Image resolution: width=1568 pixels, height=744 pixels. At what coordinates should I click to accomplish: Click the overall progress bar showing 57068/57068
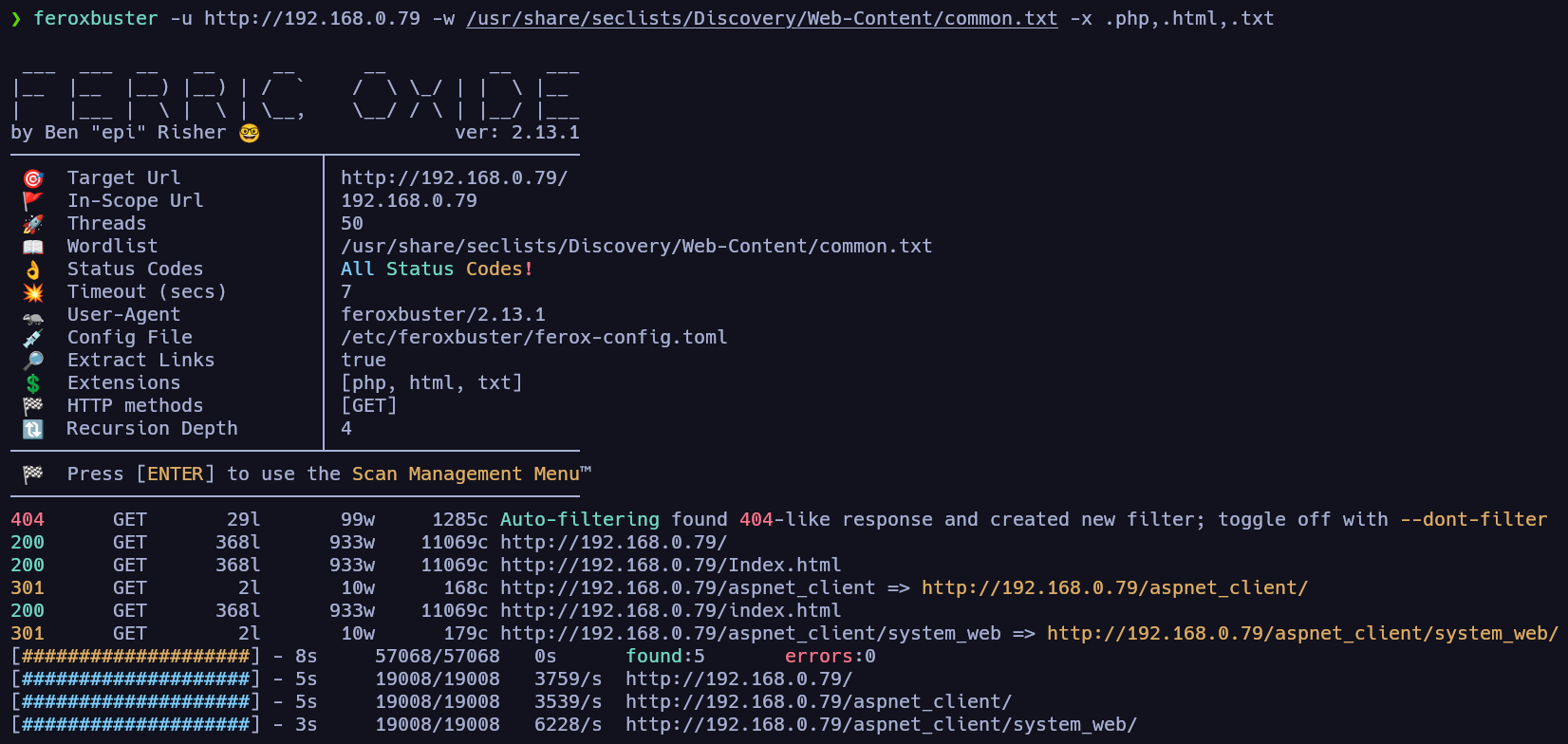pos(136,657)
